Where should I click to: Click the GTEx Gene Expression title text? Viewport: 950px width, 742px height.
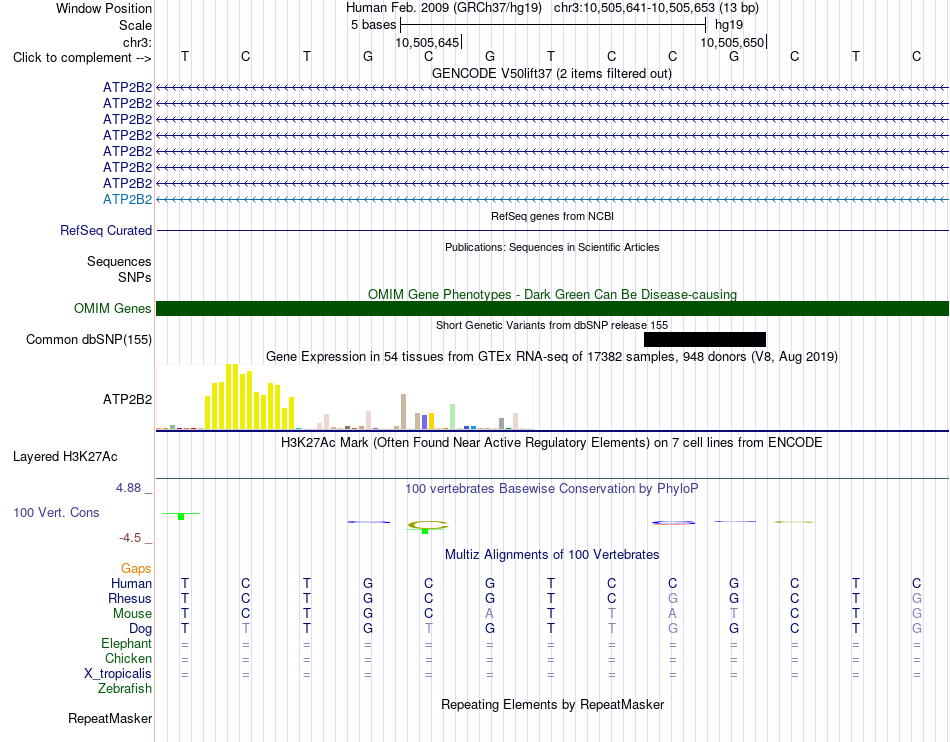[552, 356]
